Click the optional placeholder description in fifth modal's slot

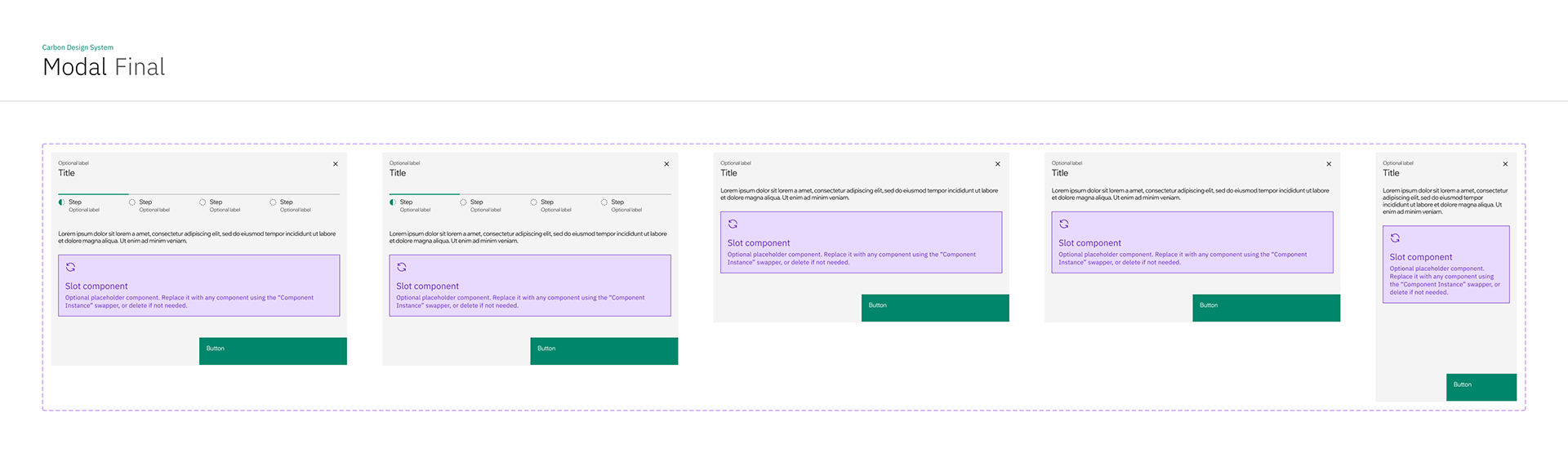1445,280
